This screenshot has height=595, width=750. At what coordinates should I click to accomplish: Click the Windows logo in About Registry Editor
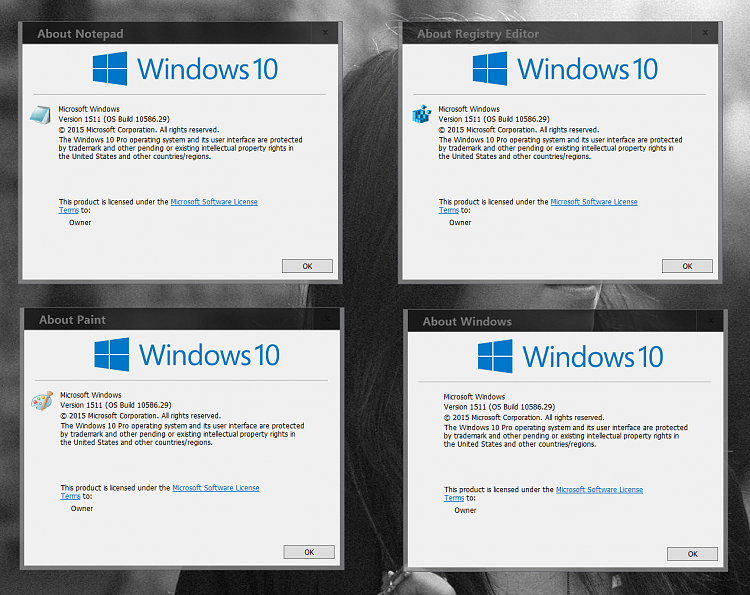tap(490, 68)
